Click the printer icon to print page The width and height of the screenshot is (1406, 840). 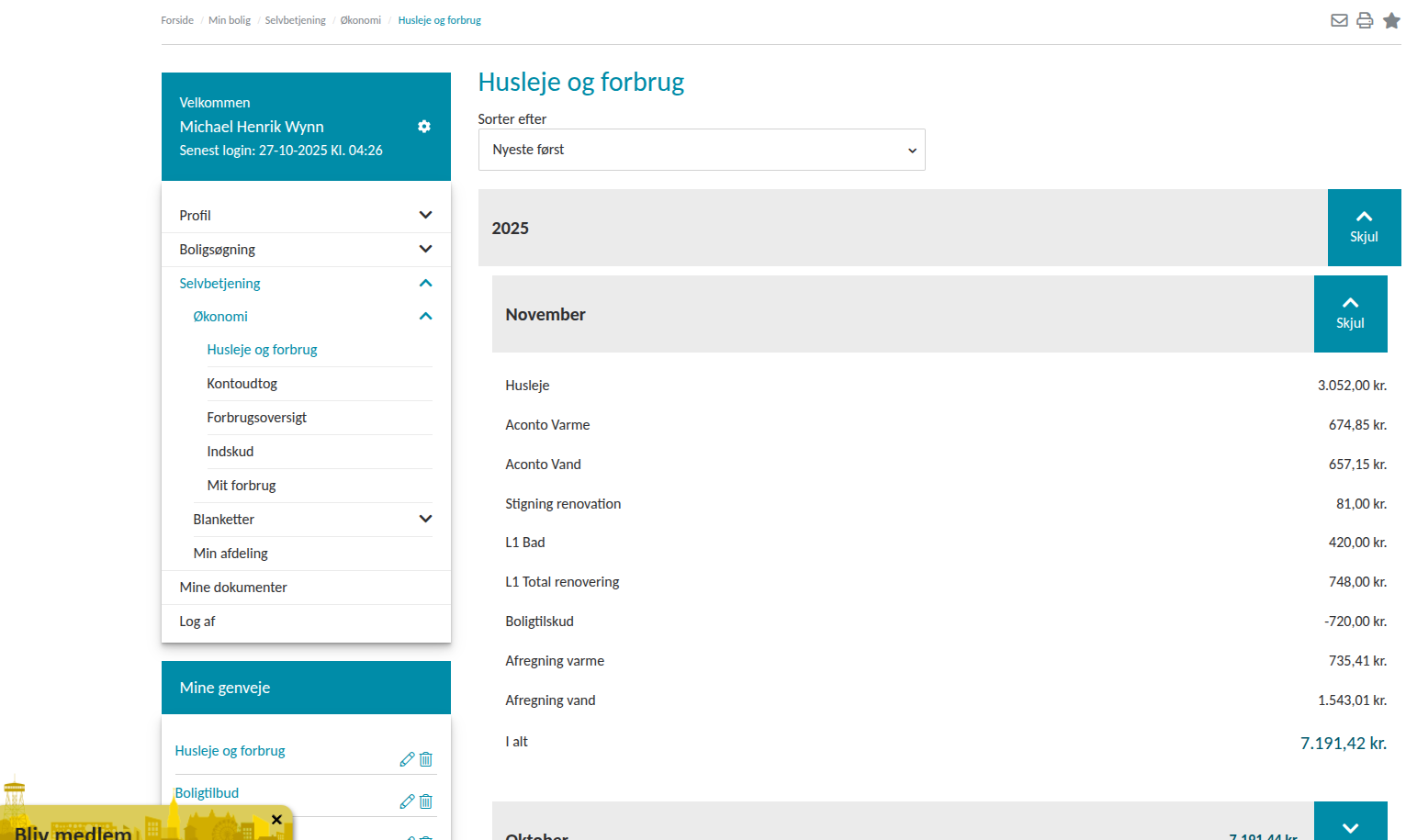point(1365,20)
